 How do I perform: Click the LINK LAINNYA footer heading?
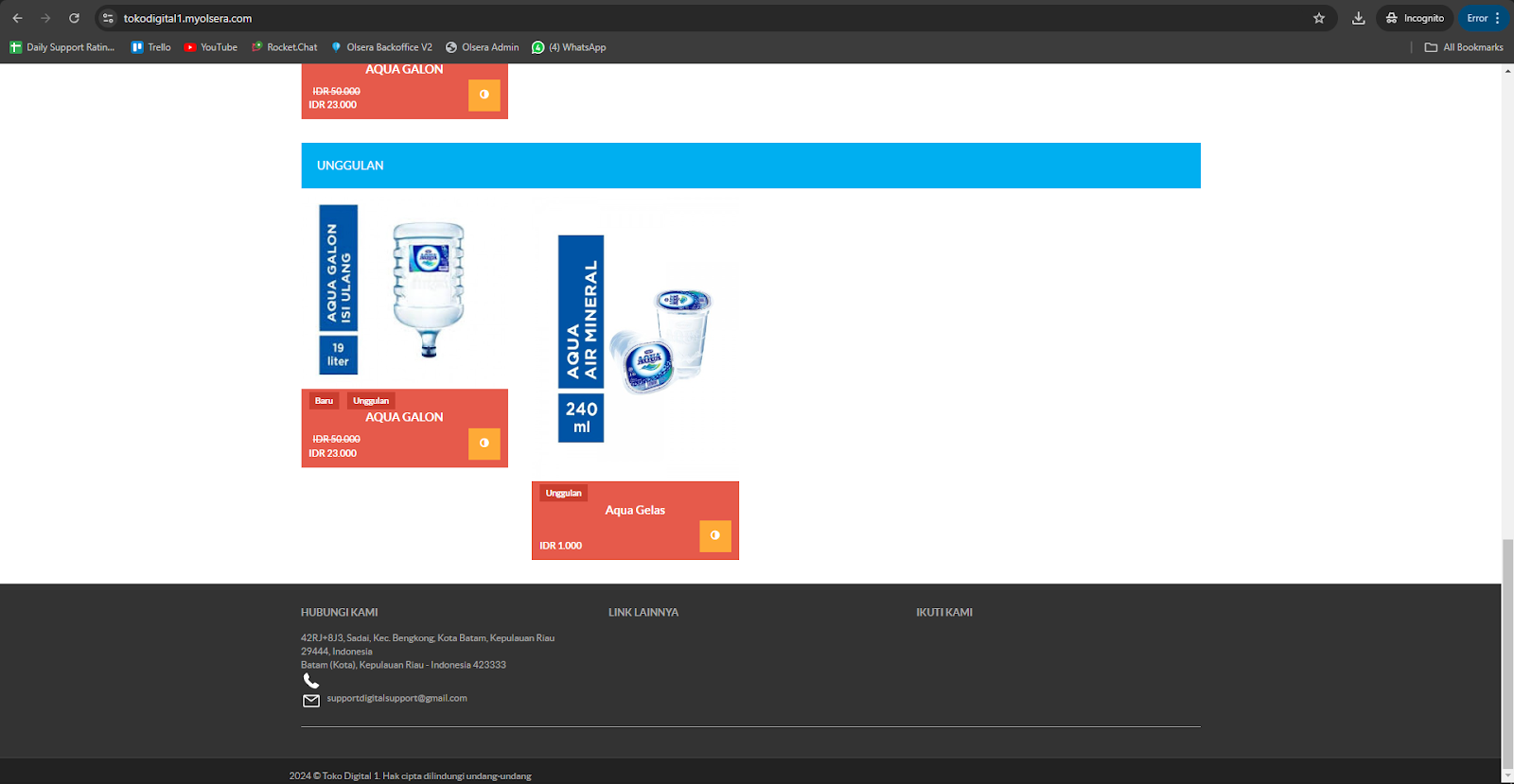tap(643, 613)
